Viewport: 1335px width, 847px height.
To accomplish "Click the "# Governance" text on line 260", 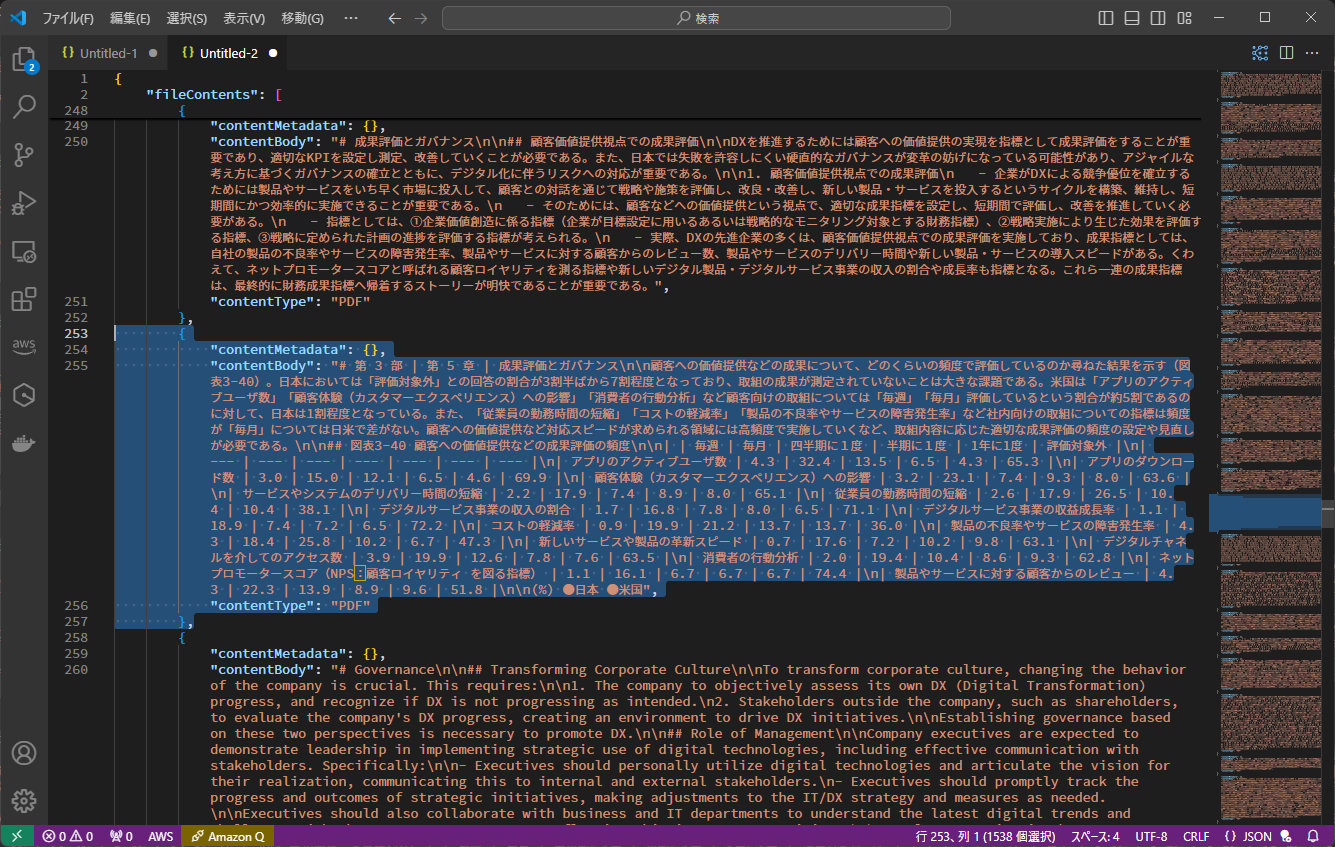I will coord(387,670).
